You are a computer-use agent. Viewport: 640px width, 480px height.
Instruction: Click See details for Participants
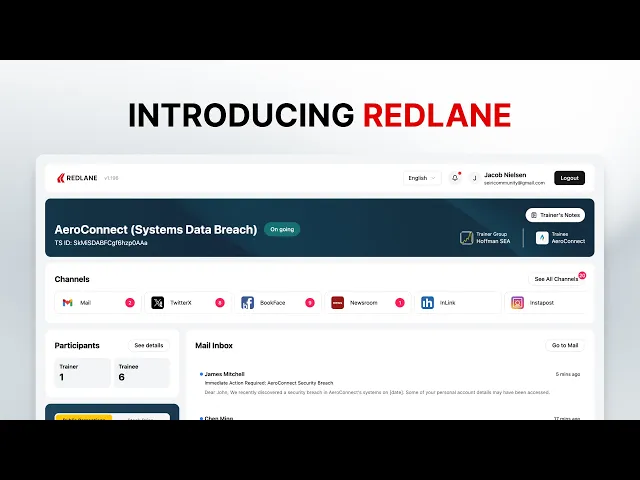click(149, 345)
